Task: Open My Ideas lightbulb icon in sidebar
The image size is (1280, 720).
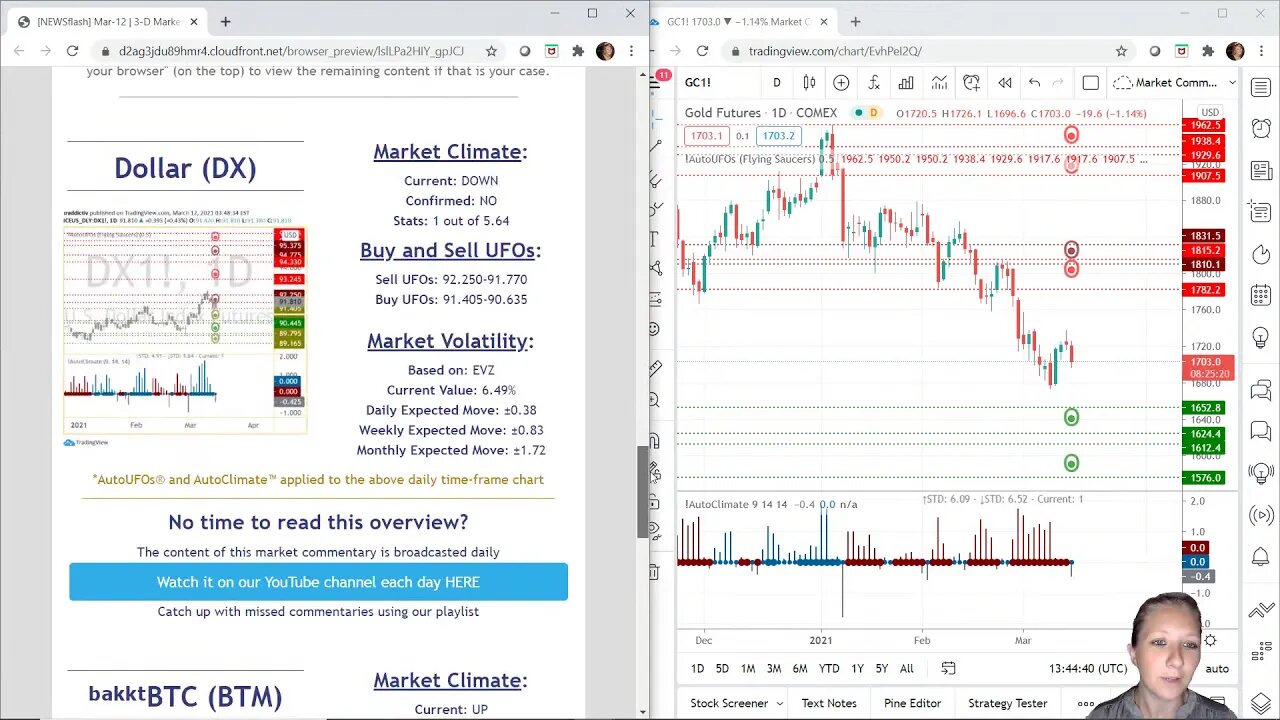Action: pos(1260,339)
